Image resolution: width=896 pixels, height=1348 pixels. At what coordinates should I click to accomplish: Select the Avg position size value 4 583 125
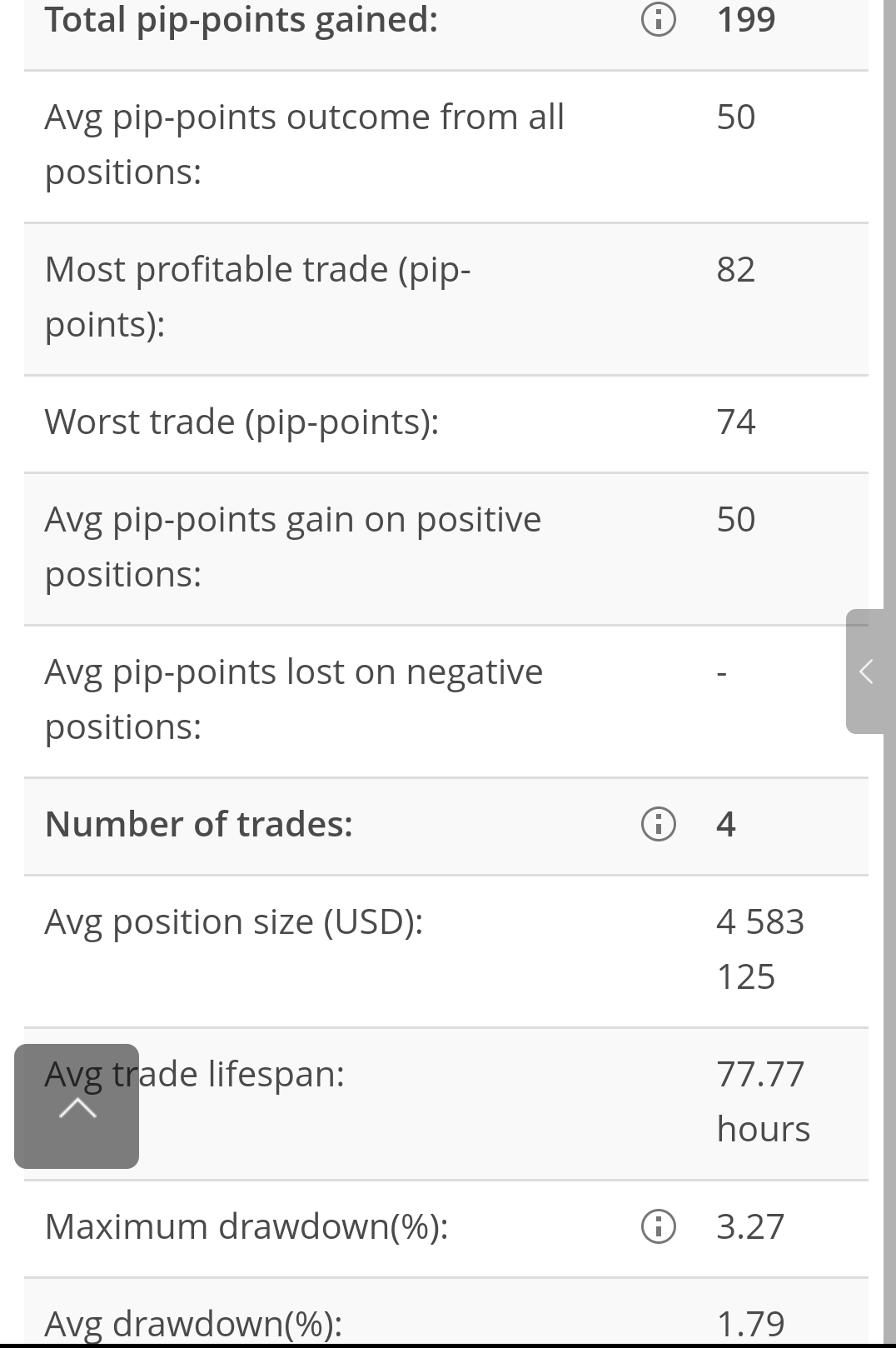(760, 949)
